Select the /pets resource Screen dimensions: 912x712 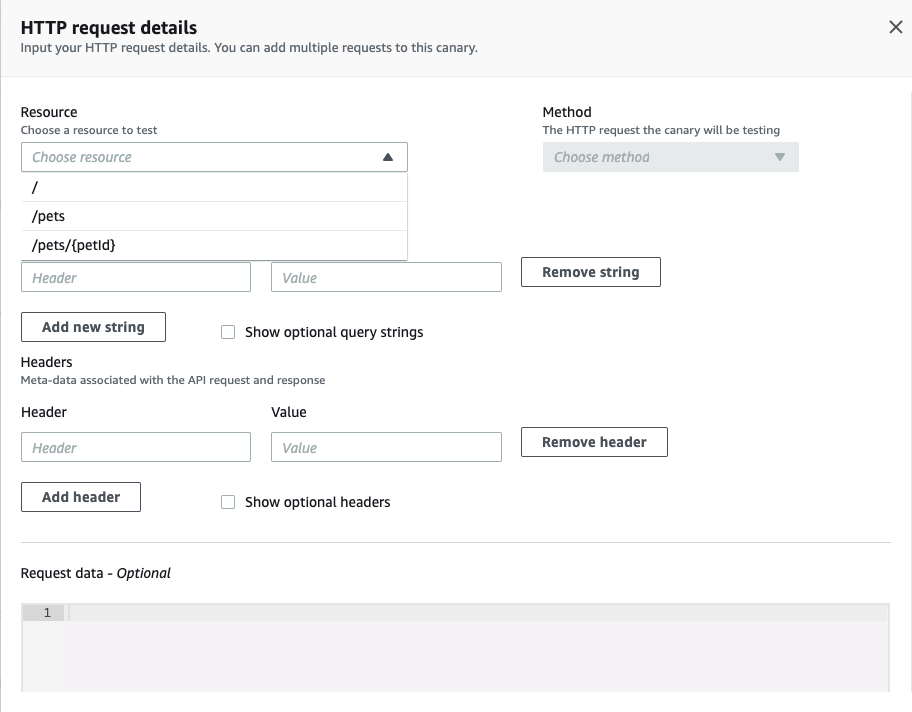coord(213,215)
